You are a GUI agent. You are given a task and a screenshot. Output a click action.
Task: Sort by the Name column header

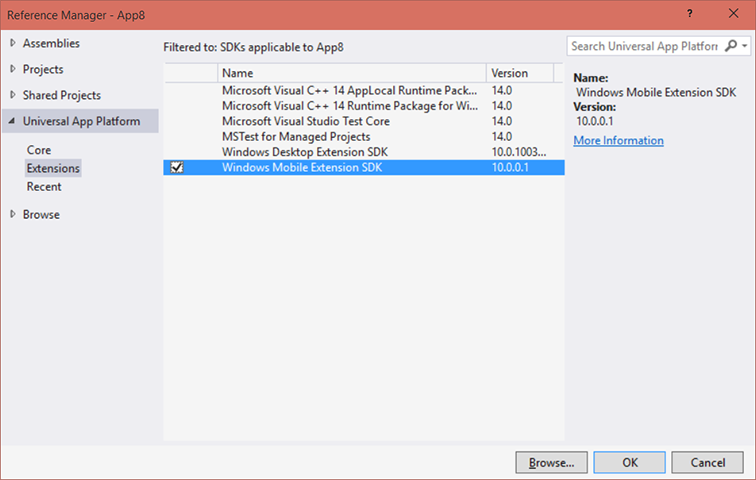[x=351, y=73]
